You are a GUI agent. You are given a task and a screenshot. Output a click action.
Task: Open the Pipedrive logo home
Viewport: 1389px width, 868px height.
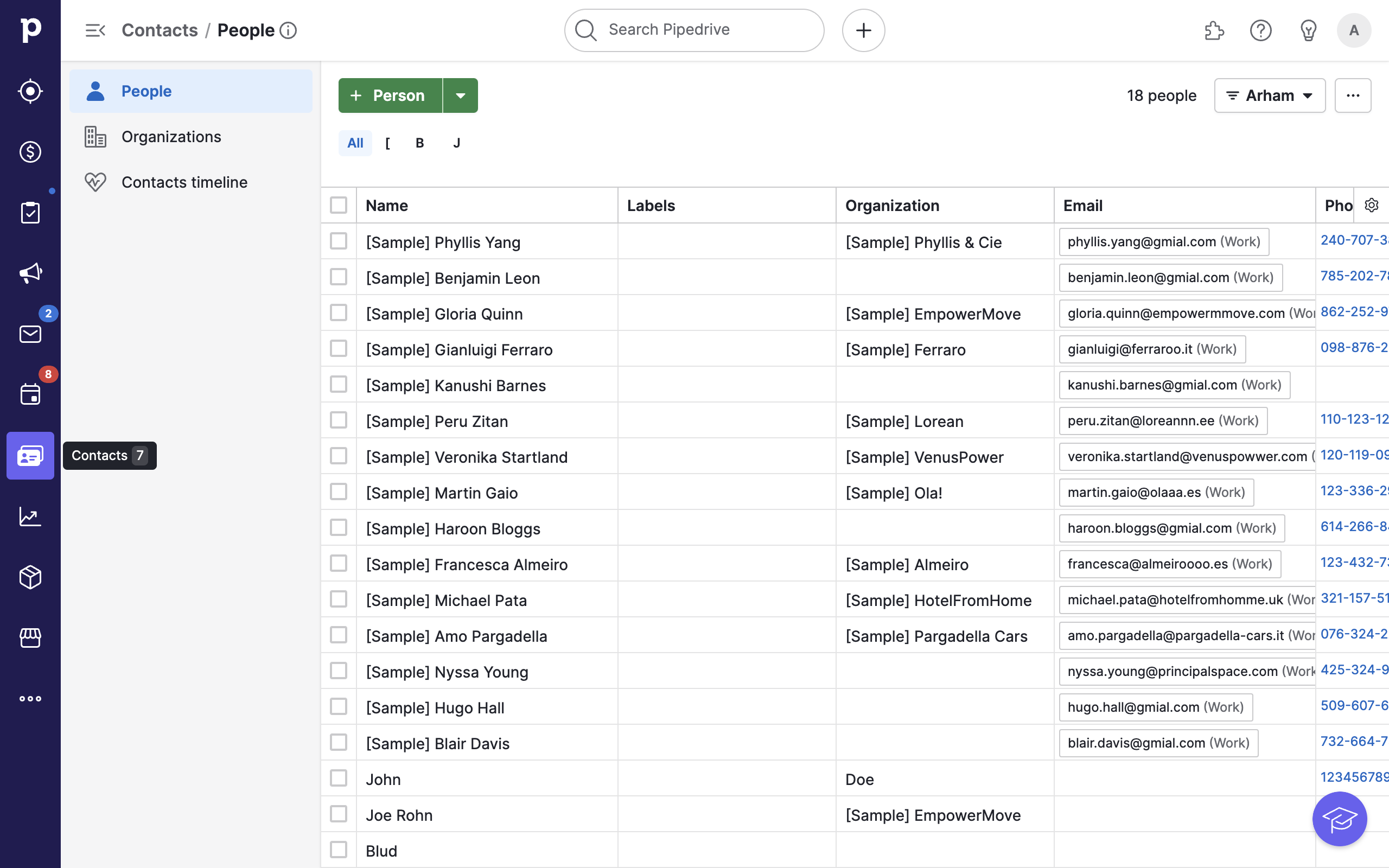pyautogui.click(x=30, y=30)
